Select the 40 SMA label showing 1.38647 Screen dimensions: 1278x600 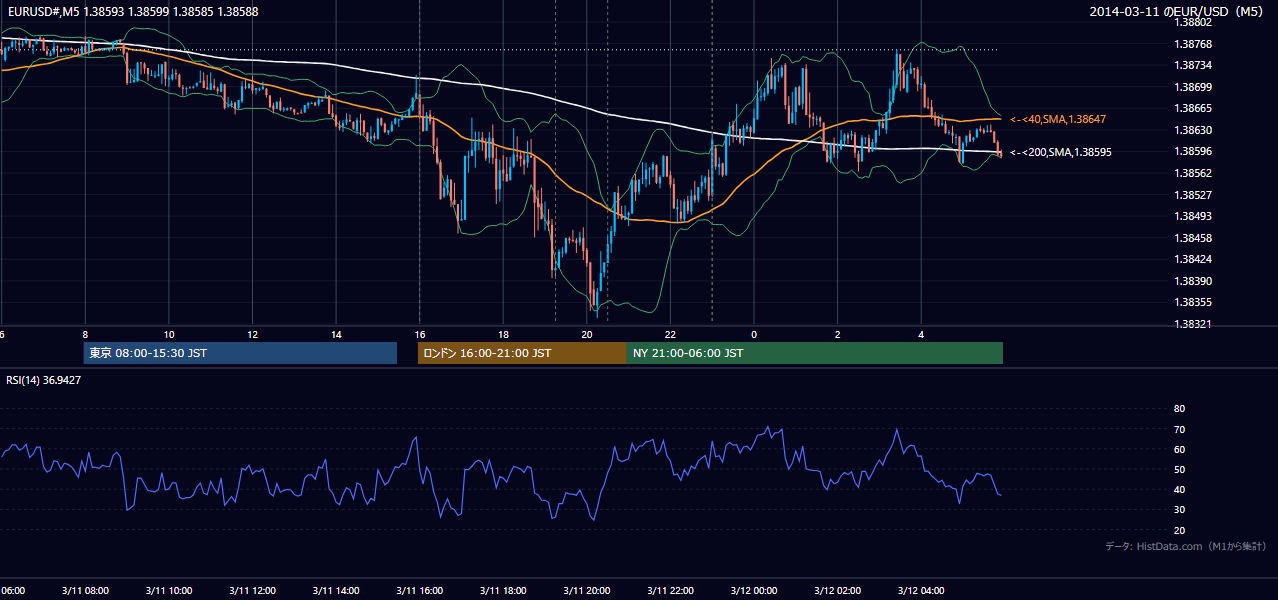pos(1058,119)
